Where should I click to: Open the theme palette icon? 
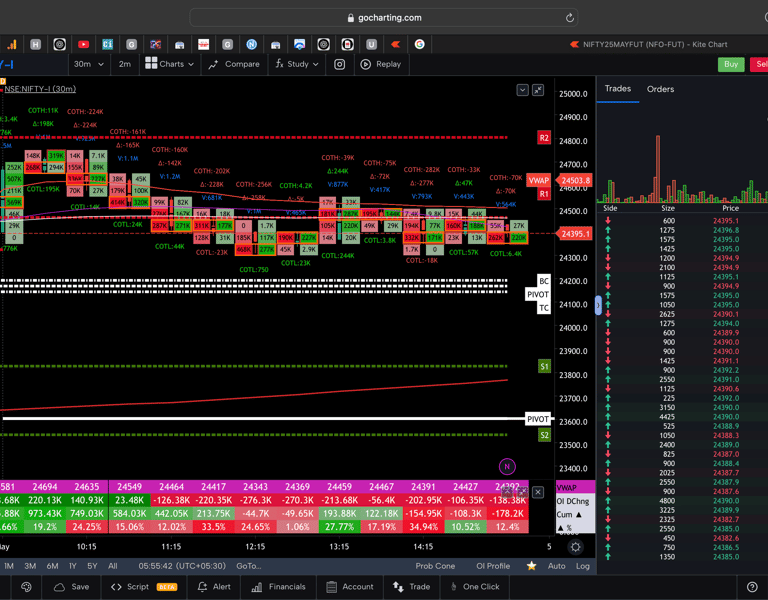click(x=26, y=587)
